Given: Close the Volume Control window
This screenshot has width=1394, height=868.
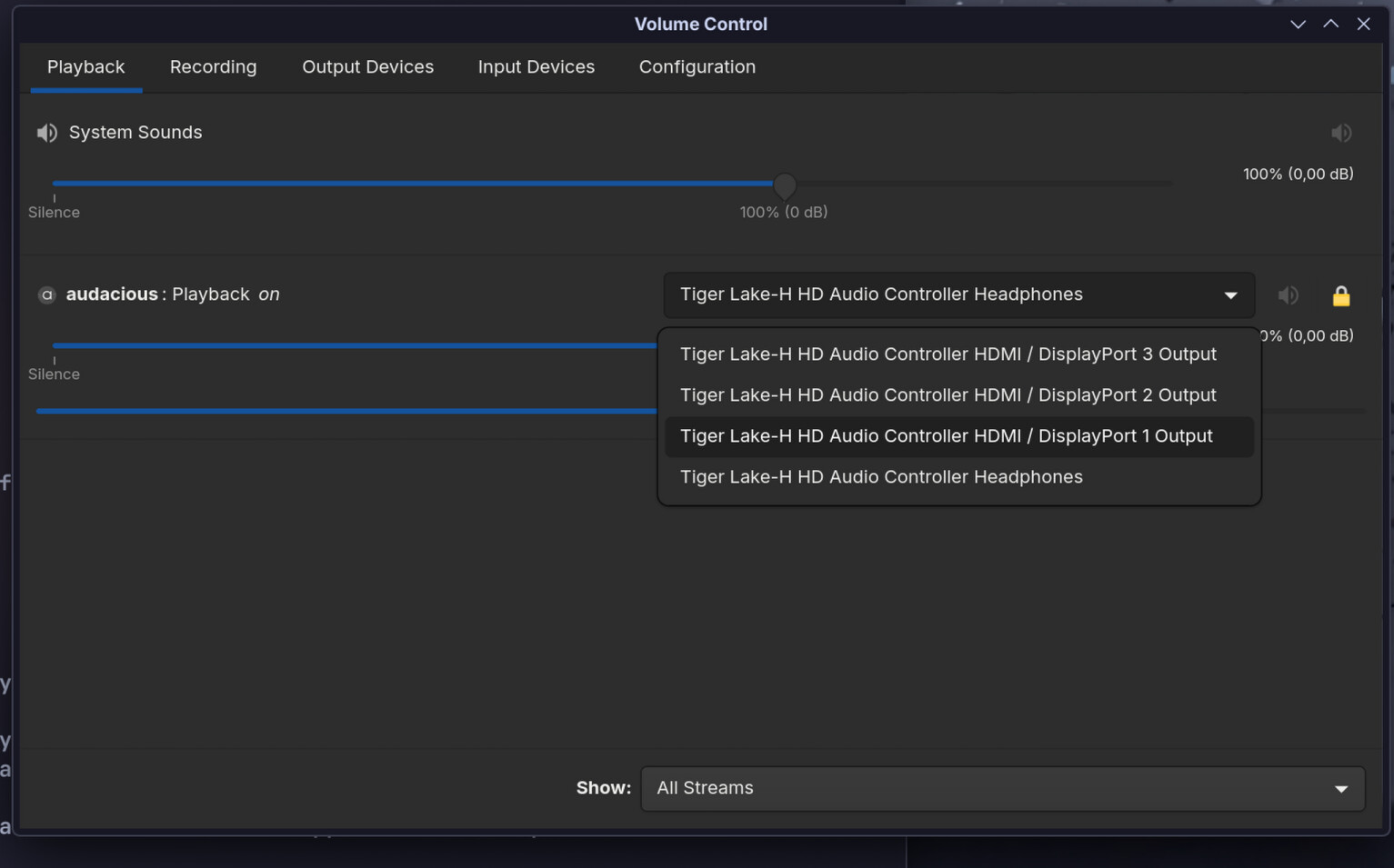Looking at the screenshot, I should pyautogui.click(x=1363, y=25).
